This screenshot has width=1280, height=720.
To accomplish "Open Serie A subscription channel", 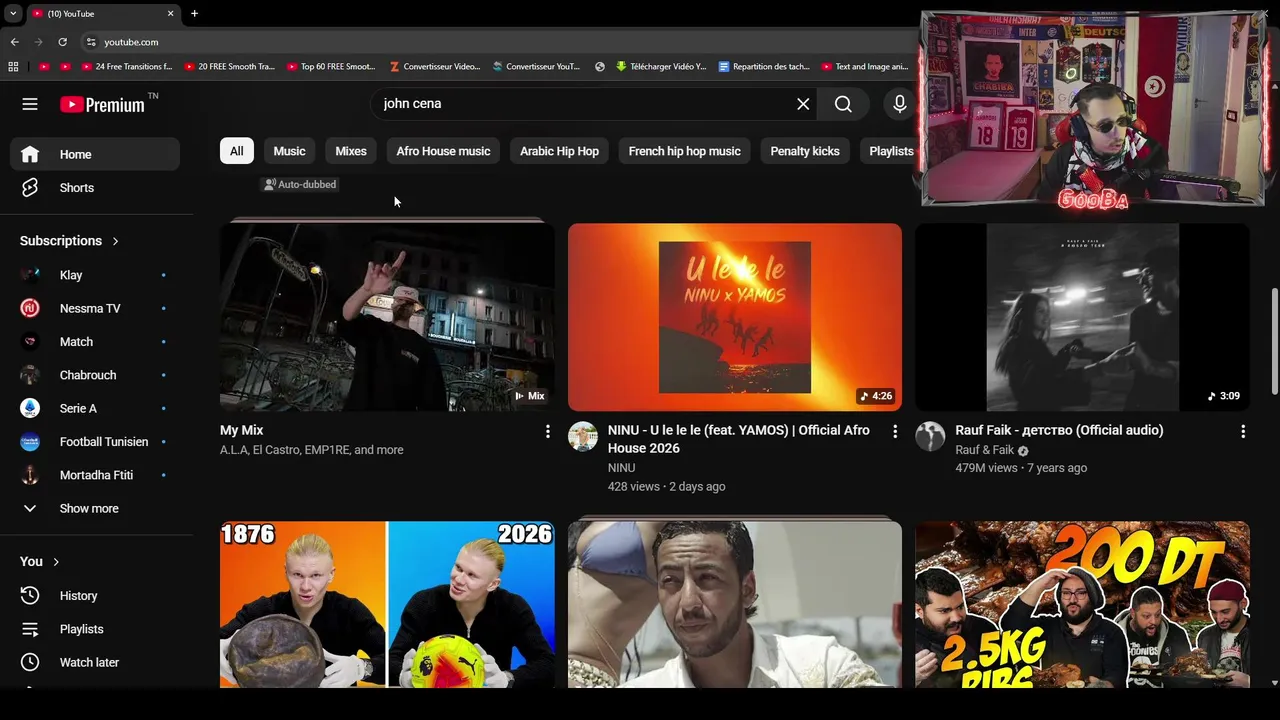I will tap(95, 408).
